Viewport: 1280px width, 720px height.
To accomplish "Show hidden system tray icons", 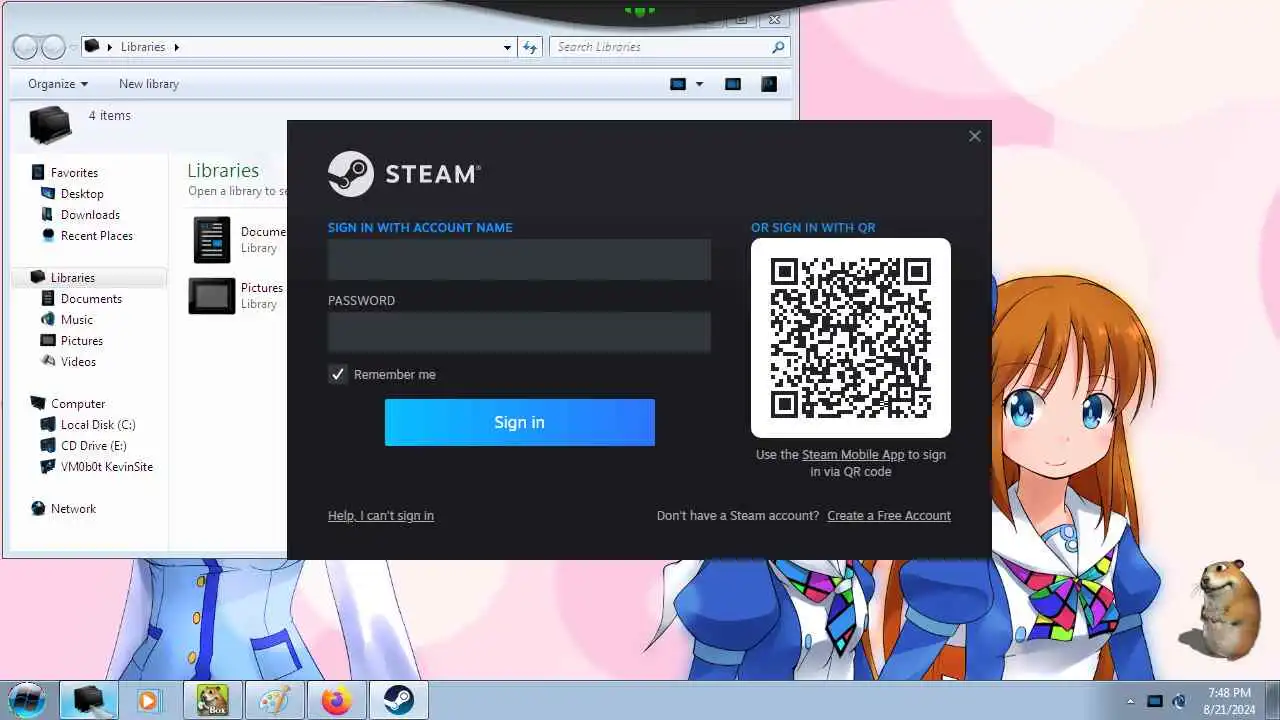I will (1131, 702).
